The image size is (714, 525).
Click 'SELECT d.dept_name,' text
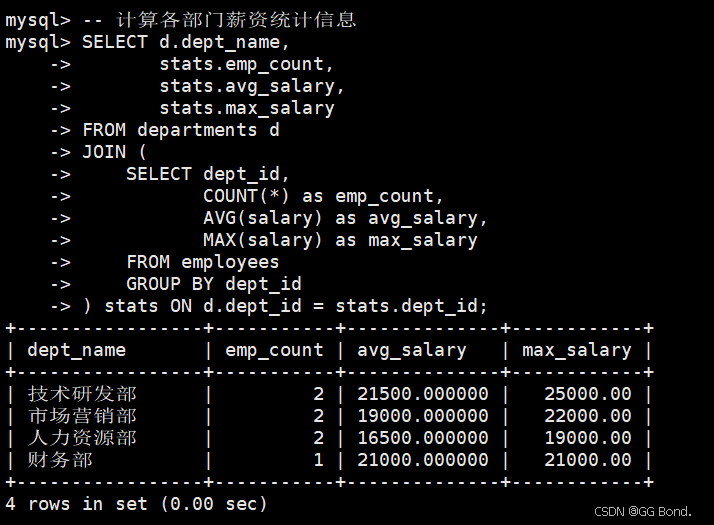[185, 42]
